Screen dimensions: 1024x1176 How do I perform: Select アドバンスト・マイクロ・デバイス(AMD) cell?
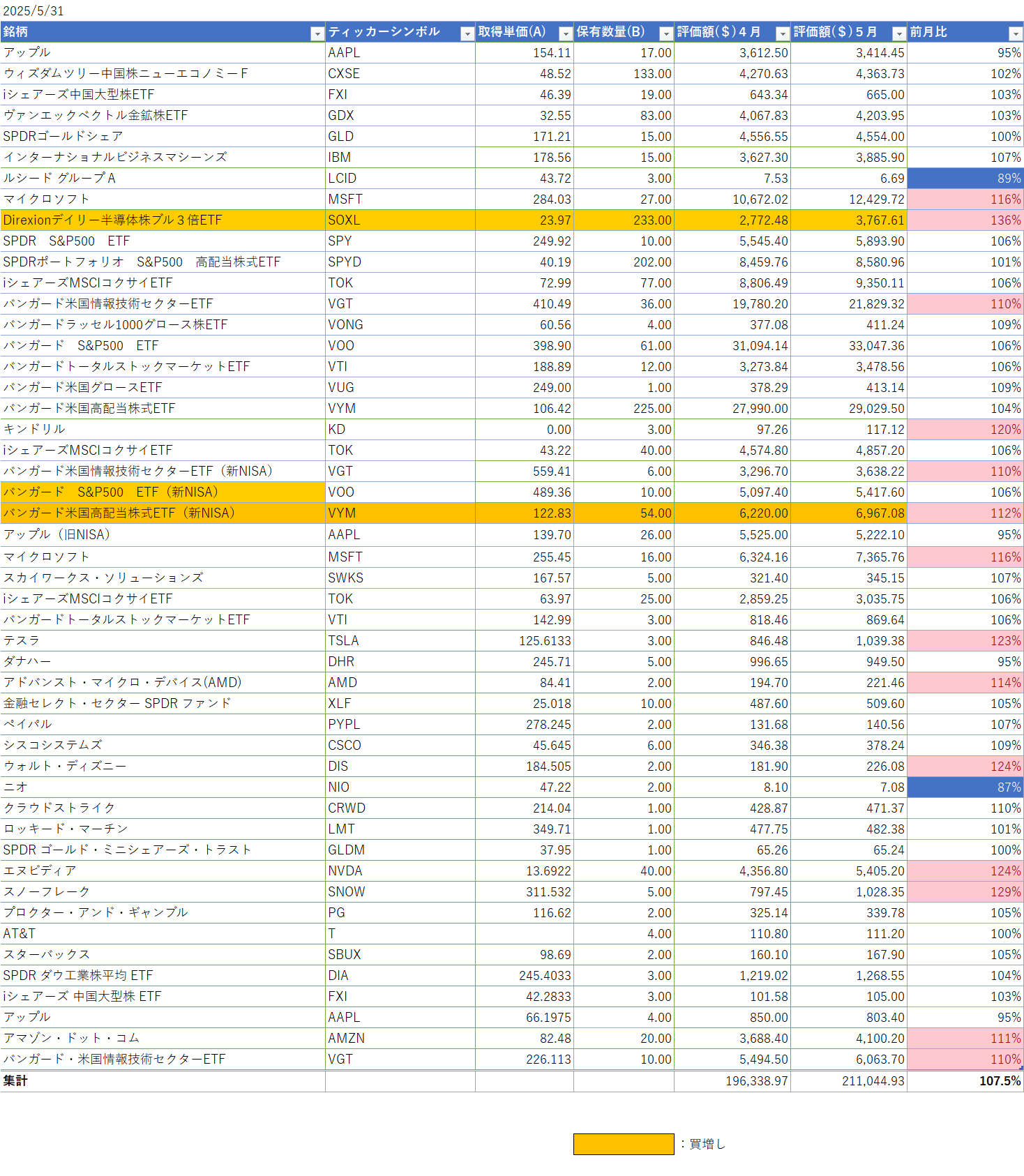point(163,682)
